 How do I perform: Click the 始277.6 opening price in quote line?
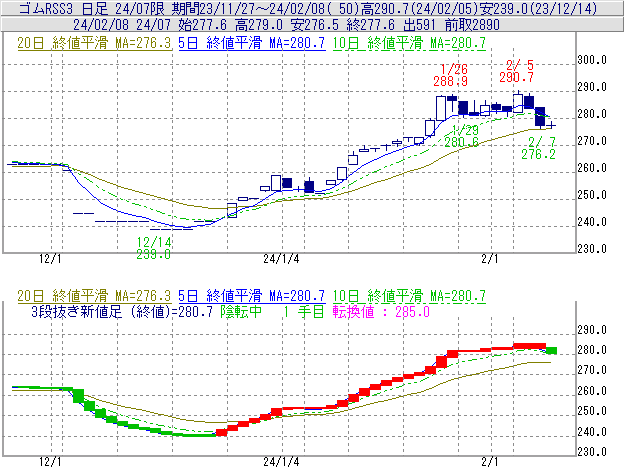click(x=203, y=25)
